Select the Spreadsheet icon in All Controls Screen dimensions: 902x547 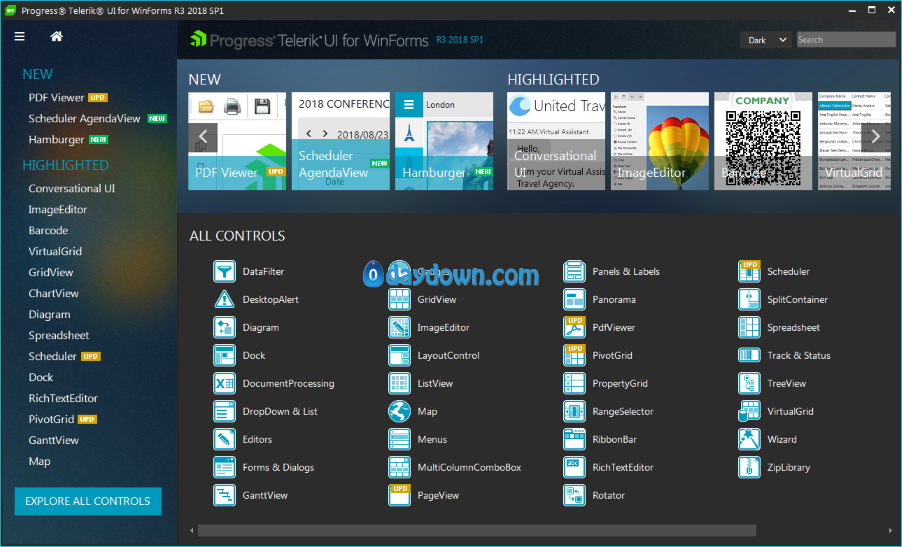(749, 327)
